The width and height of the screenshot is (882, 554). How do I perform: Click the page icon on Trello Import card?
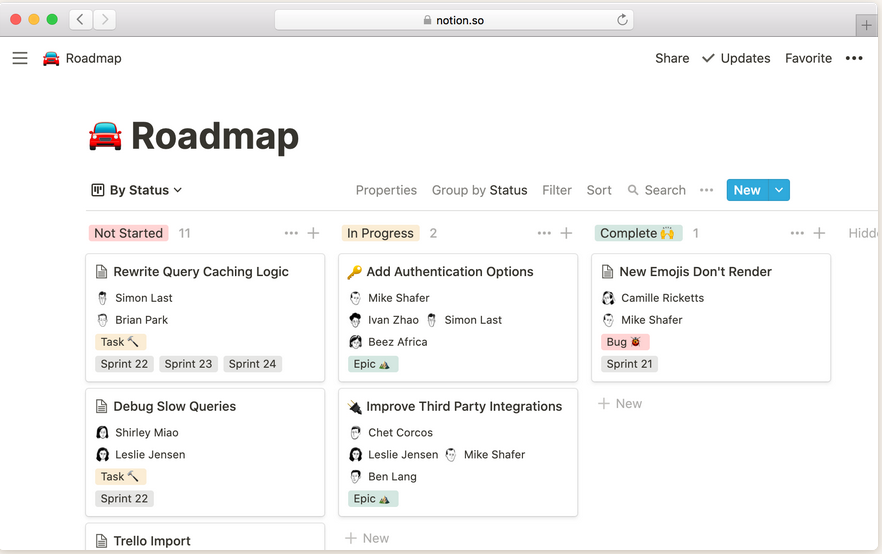tap(101, 541)
